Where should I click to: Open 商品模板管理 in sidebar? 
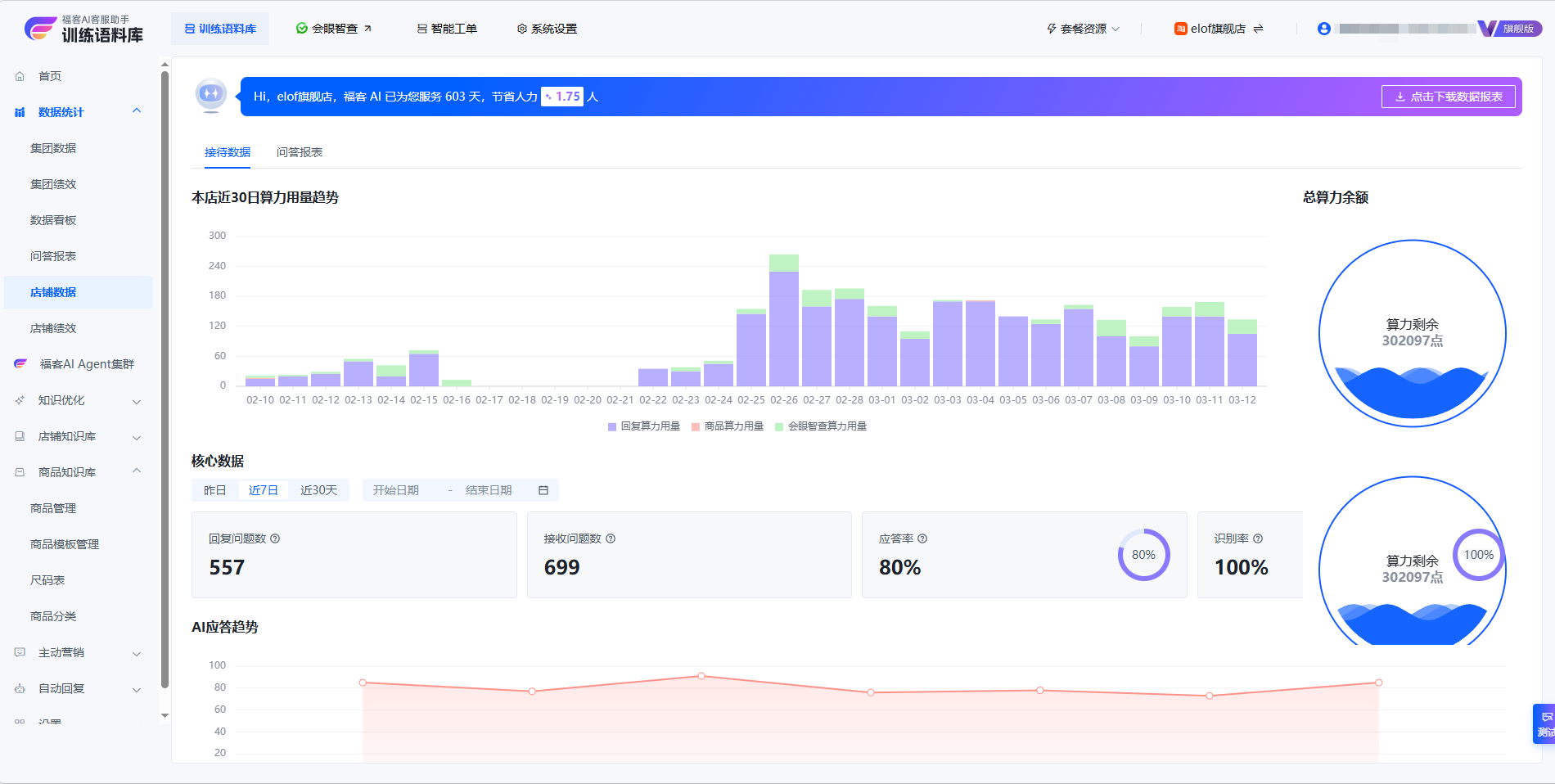pos(65,544)
